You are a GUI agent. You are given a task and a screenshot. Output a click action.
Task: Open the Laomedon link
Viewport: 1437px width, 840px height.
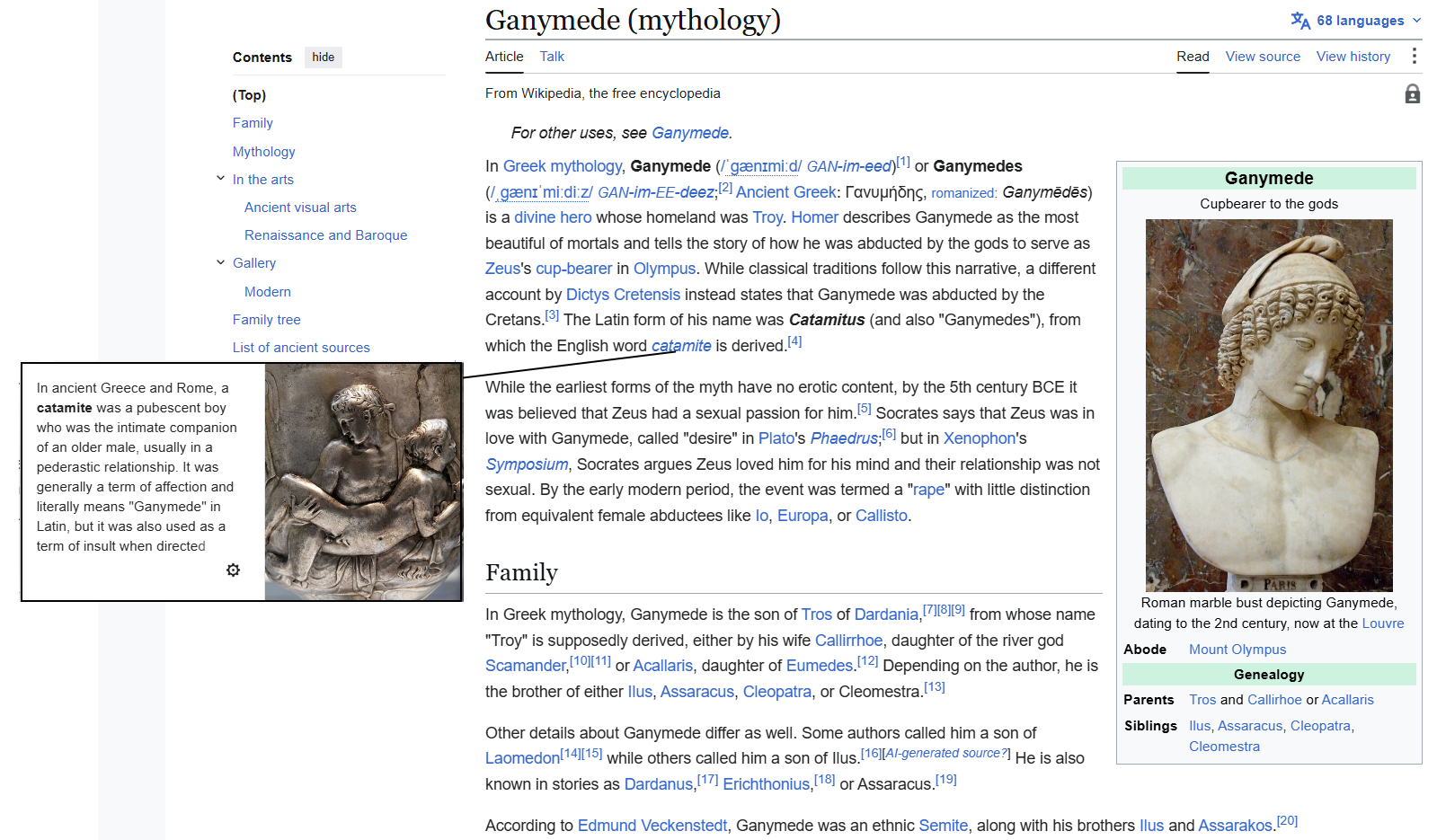(x=522, y=758)
